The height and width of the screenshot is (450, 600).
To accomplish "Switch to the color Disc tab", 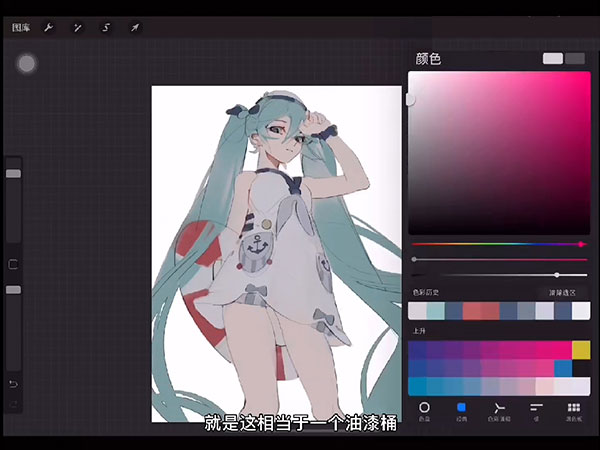I will pyautogui.click(x=424, y=411).
